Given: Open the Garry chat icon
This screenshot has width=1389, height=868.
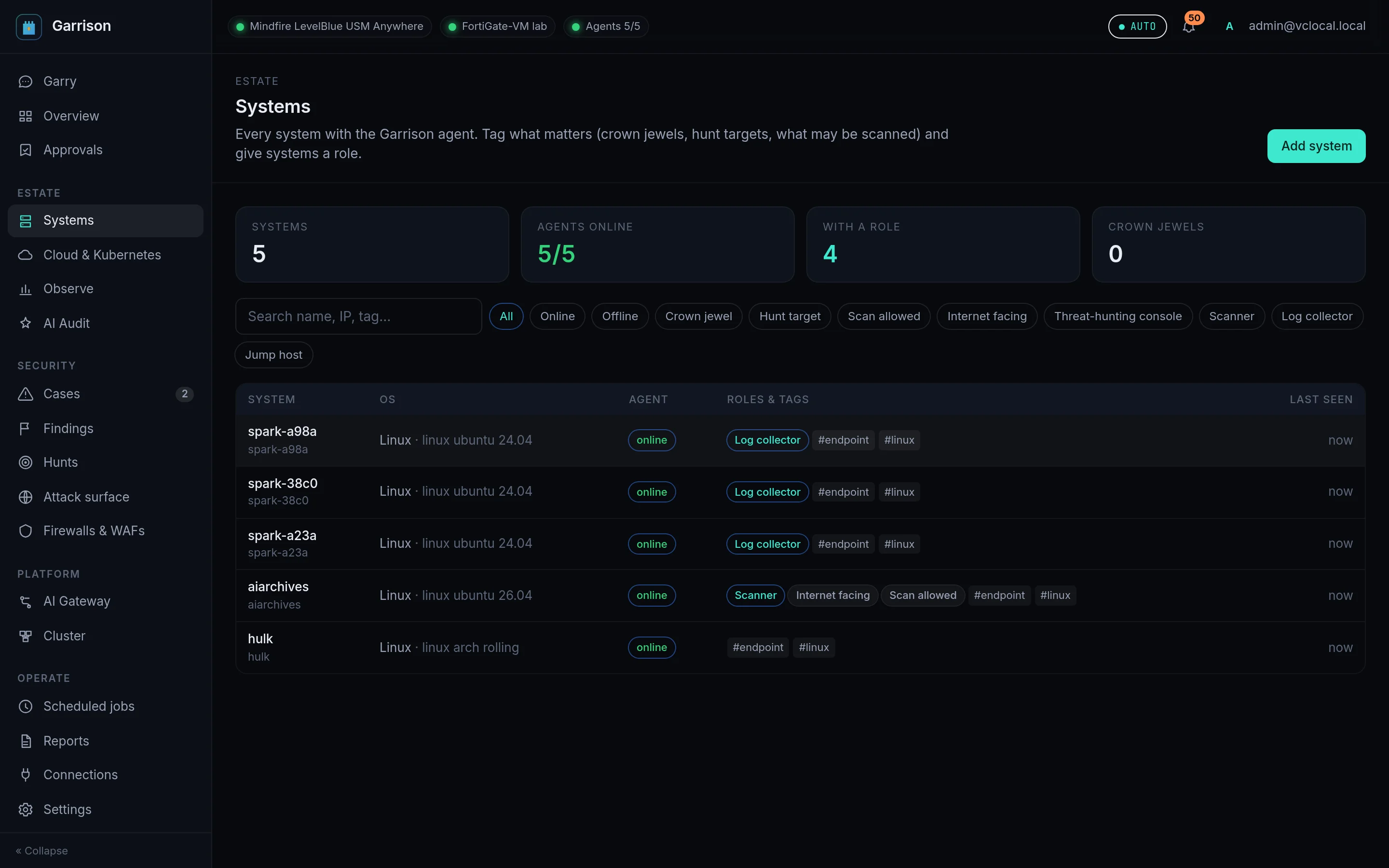Looking at the screenshot, I should (x=25, y=81).
